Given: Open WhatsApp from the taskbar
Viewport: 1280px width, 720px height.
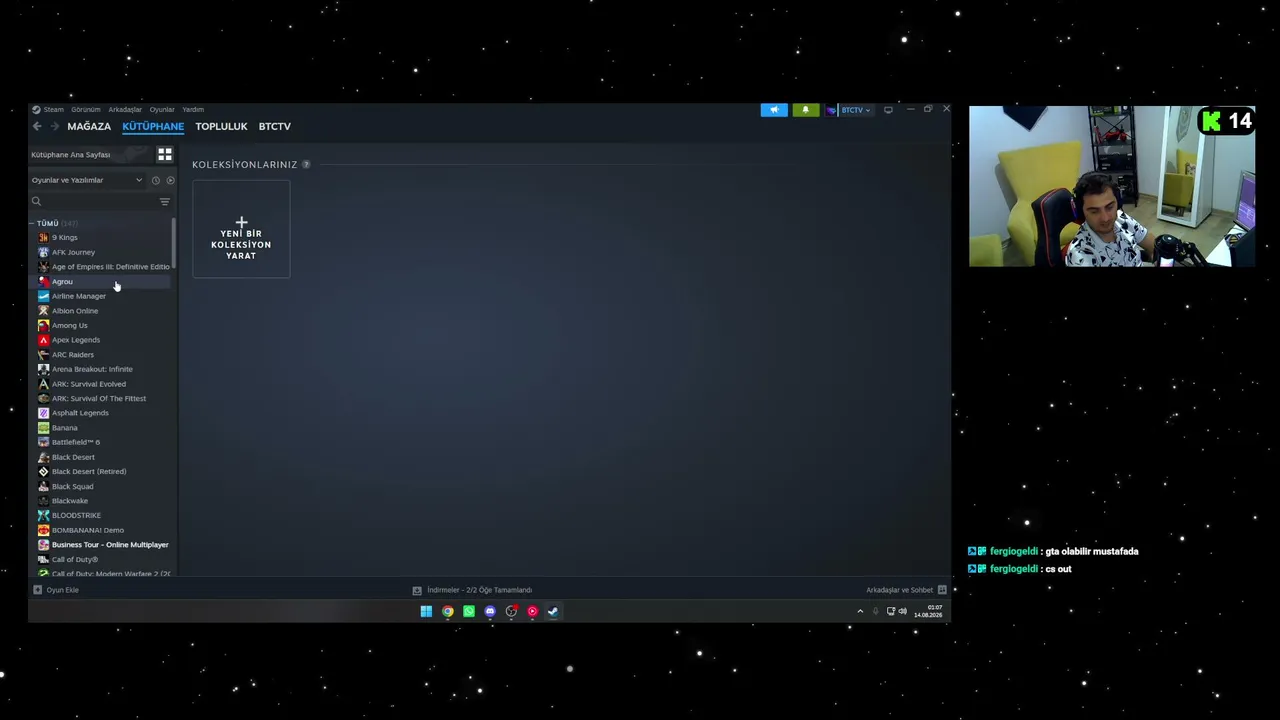Looking at the screenshot, I should 469,611.
